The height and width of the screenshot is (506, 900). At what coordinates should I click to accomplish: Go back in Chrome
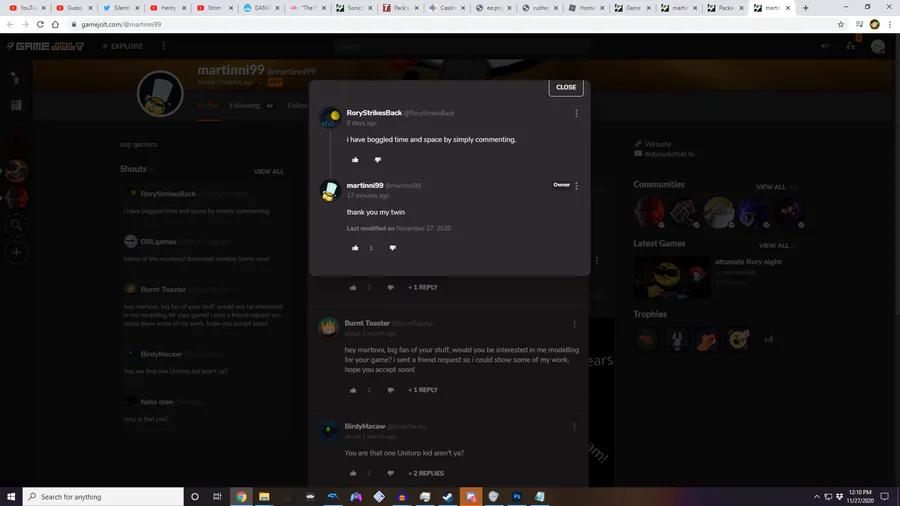(10, 24)
